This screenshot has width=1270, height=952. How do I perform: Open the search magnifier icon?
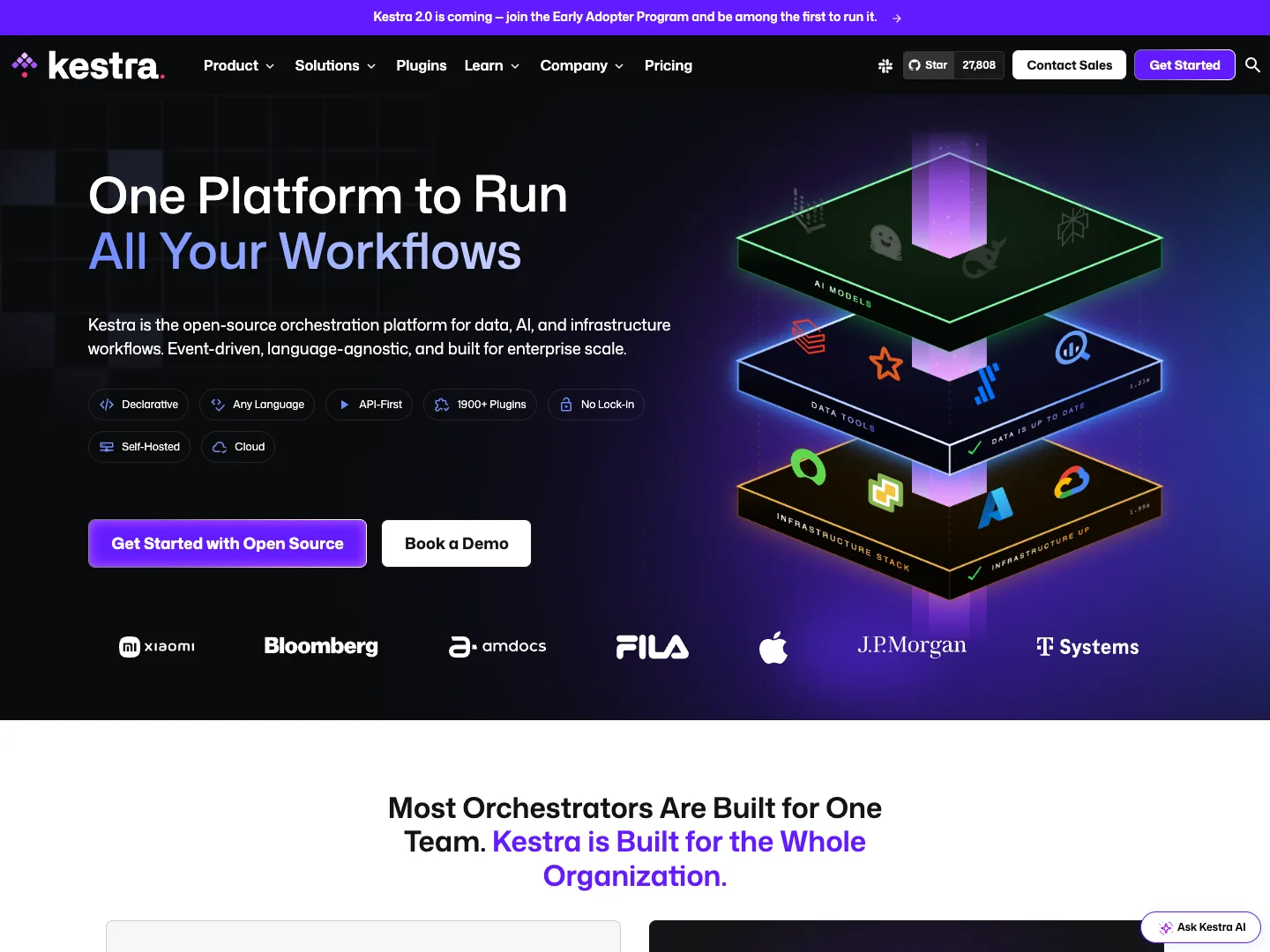(1252, 65)
